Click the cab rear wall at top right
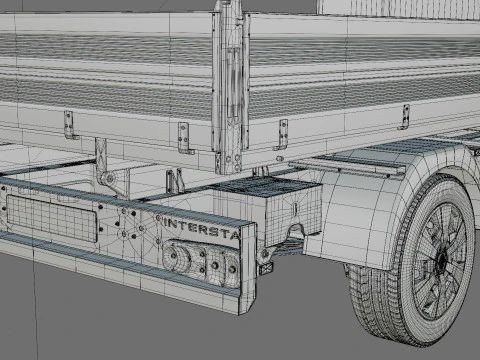 point(398,8)
